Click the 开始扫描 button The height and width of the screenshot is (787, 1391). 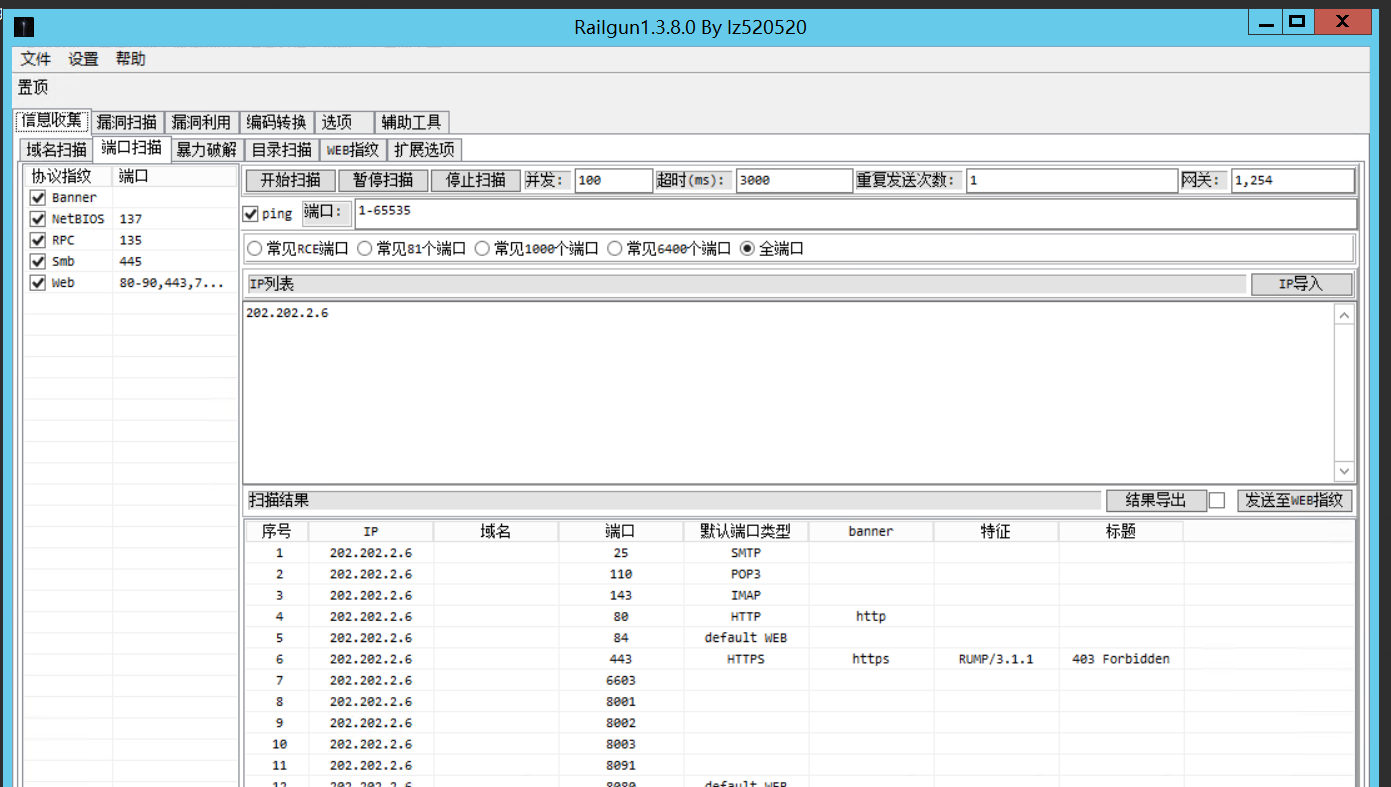290,181
